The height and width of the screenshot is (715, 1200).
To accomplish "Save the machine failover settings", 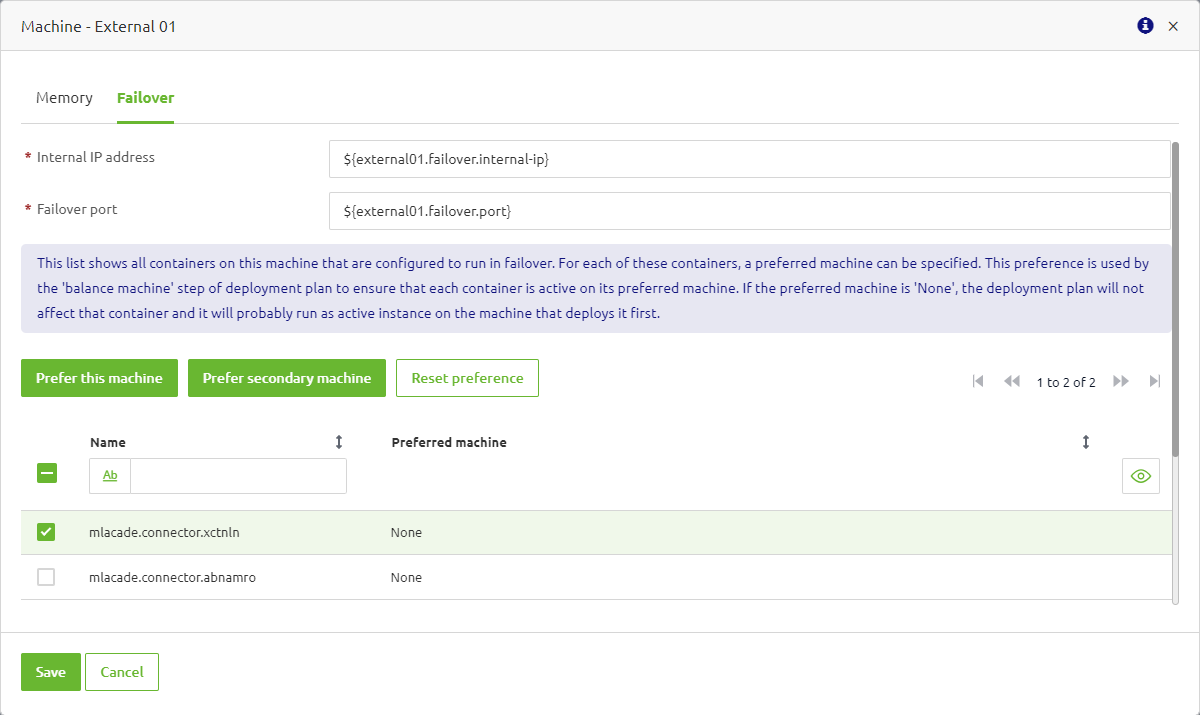I will pyautogui.click(x=50, y=672).
